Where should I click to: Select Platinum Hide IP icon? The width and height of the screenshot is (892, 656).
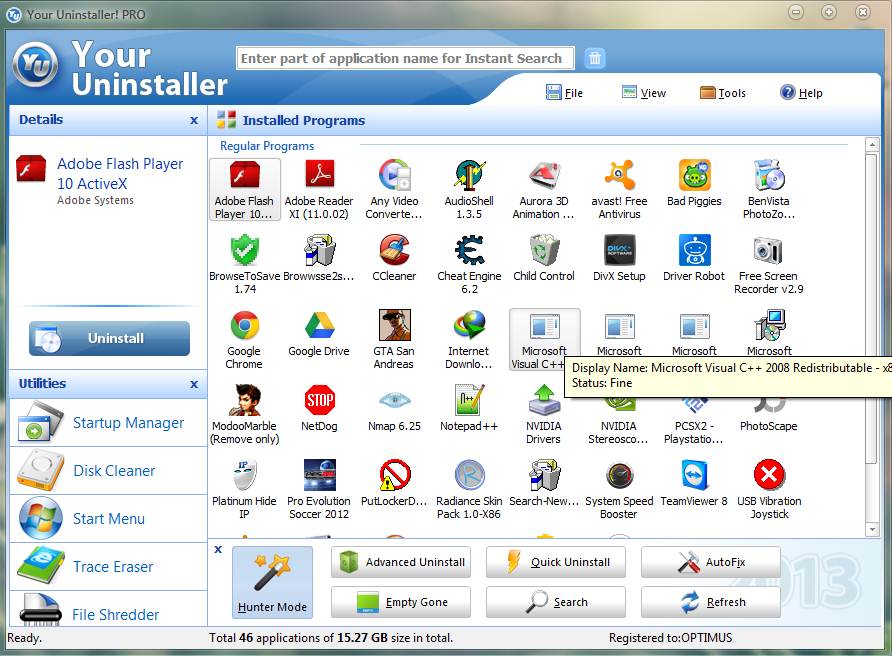(x=245, y=475)
